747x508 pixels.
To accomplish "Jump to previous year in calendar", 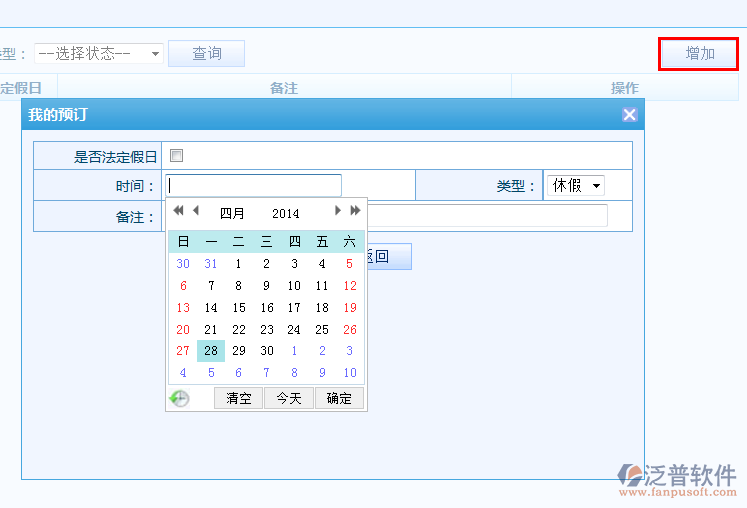I will tap(178, 210).
